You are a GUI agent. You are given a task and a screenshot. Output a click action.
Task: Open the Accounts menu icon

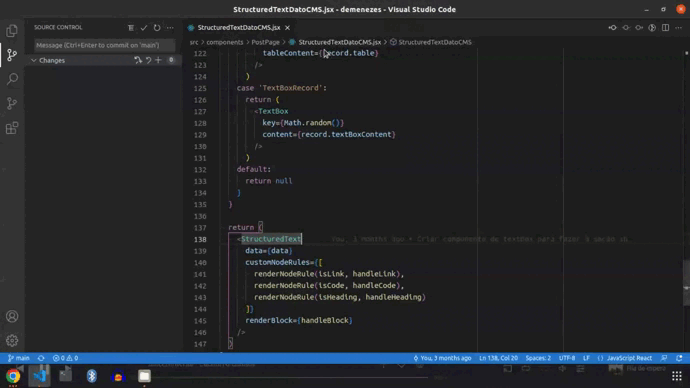tap(12, 316)
